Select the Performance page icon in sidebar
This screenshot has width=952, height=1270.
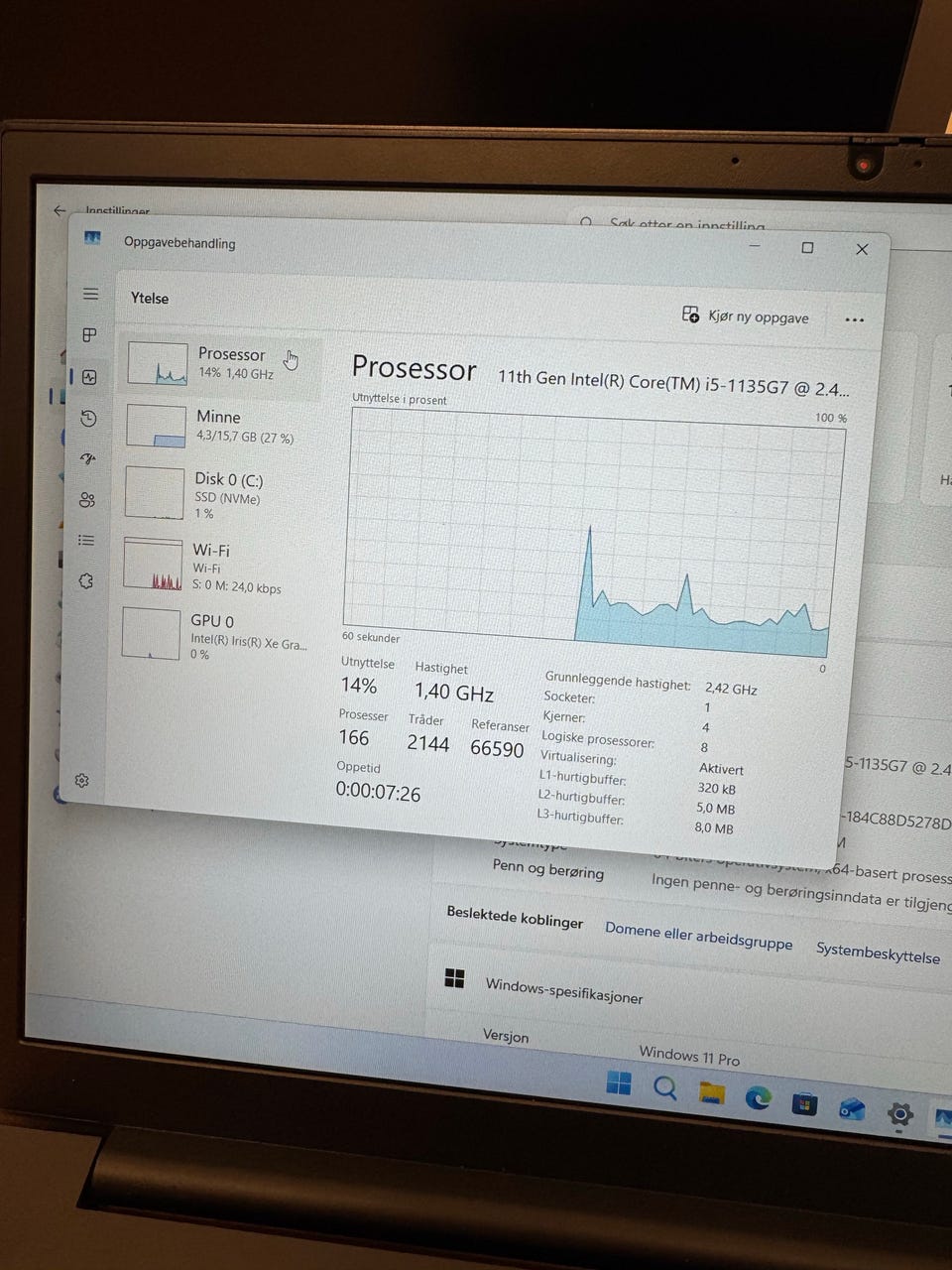tap(89, 377)
